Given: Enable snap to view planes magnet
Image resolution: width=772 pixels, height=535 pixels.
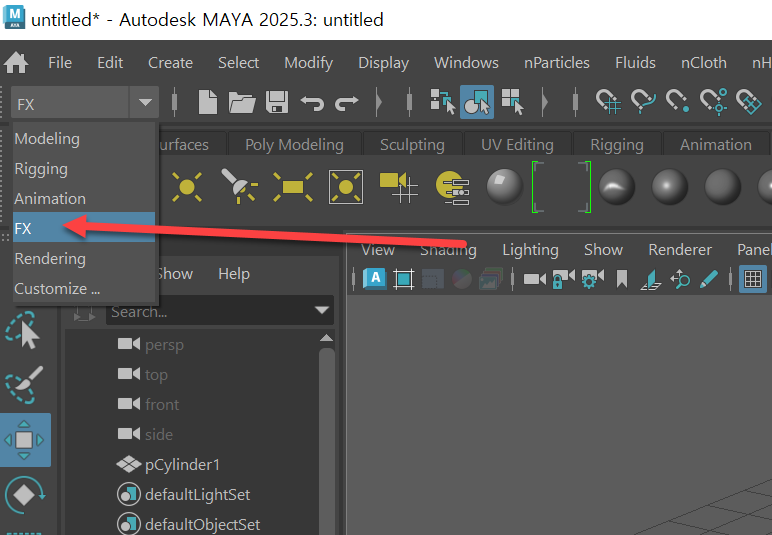Looking at the screenshot, I should [x=748, y=102].
